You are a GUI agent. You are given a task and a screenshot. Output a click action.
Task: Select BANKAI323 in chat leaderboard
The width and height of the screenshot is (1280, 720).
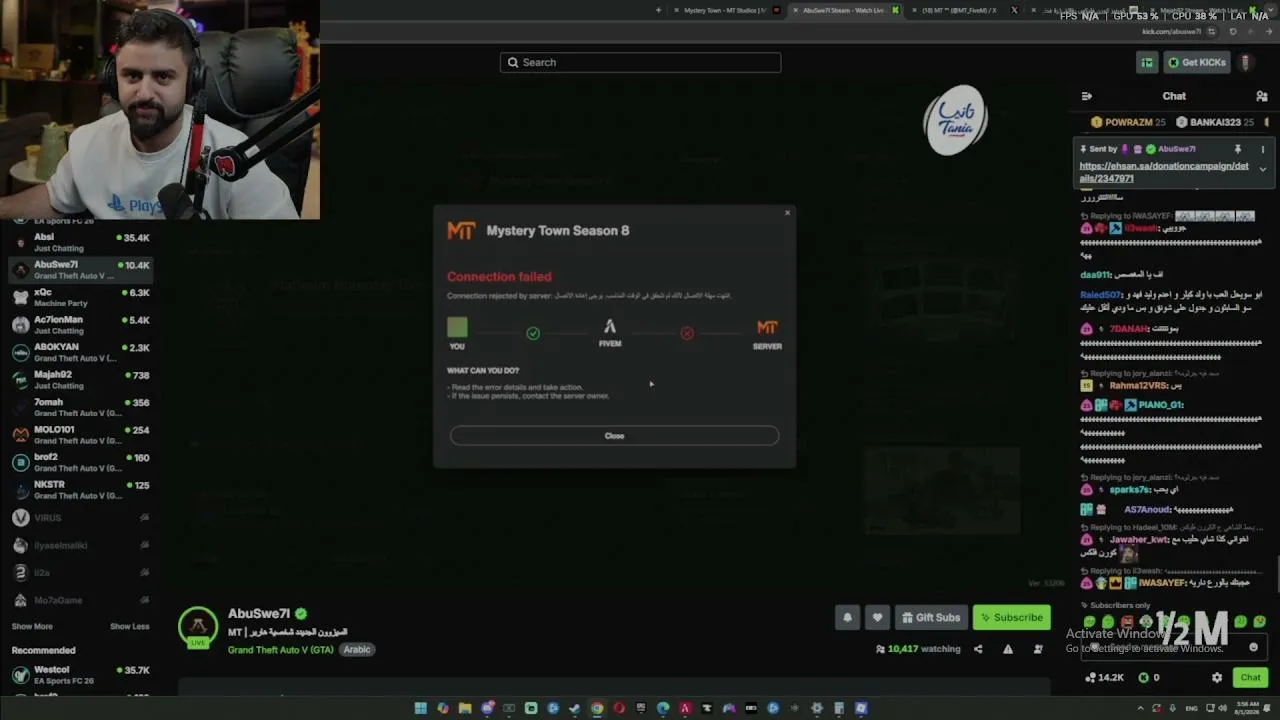pos(1215,122)
